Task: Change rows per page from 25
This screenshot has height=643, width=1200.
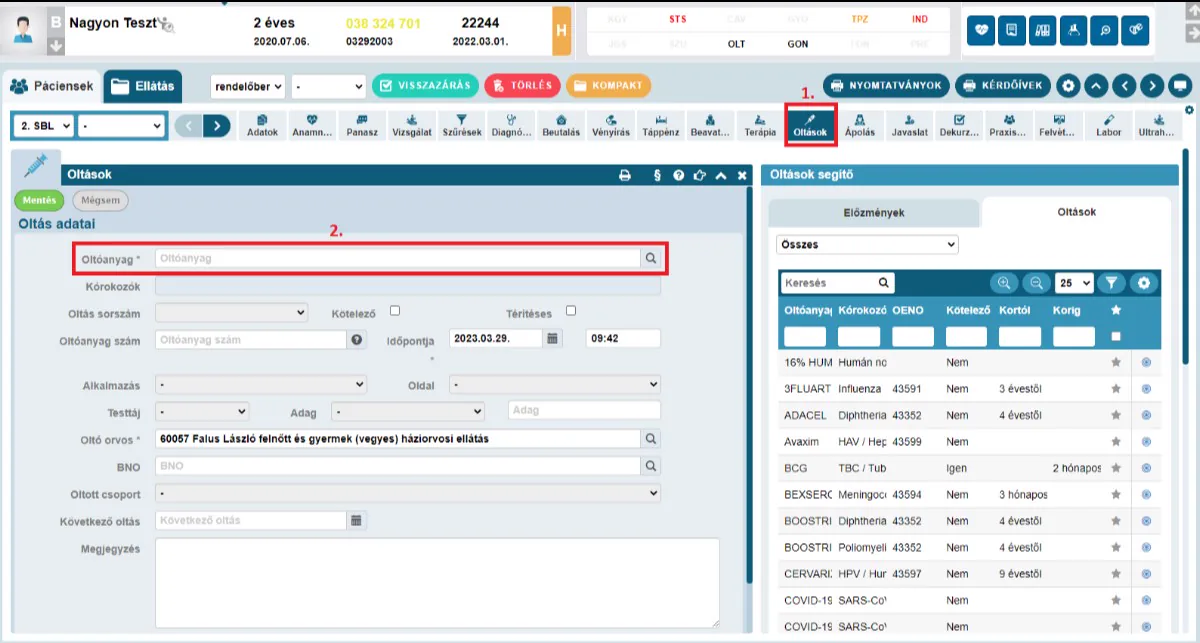Action: point(1074,283)
